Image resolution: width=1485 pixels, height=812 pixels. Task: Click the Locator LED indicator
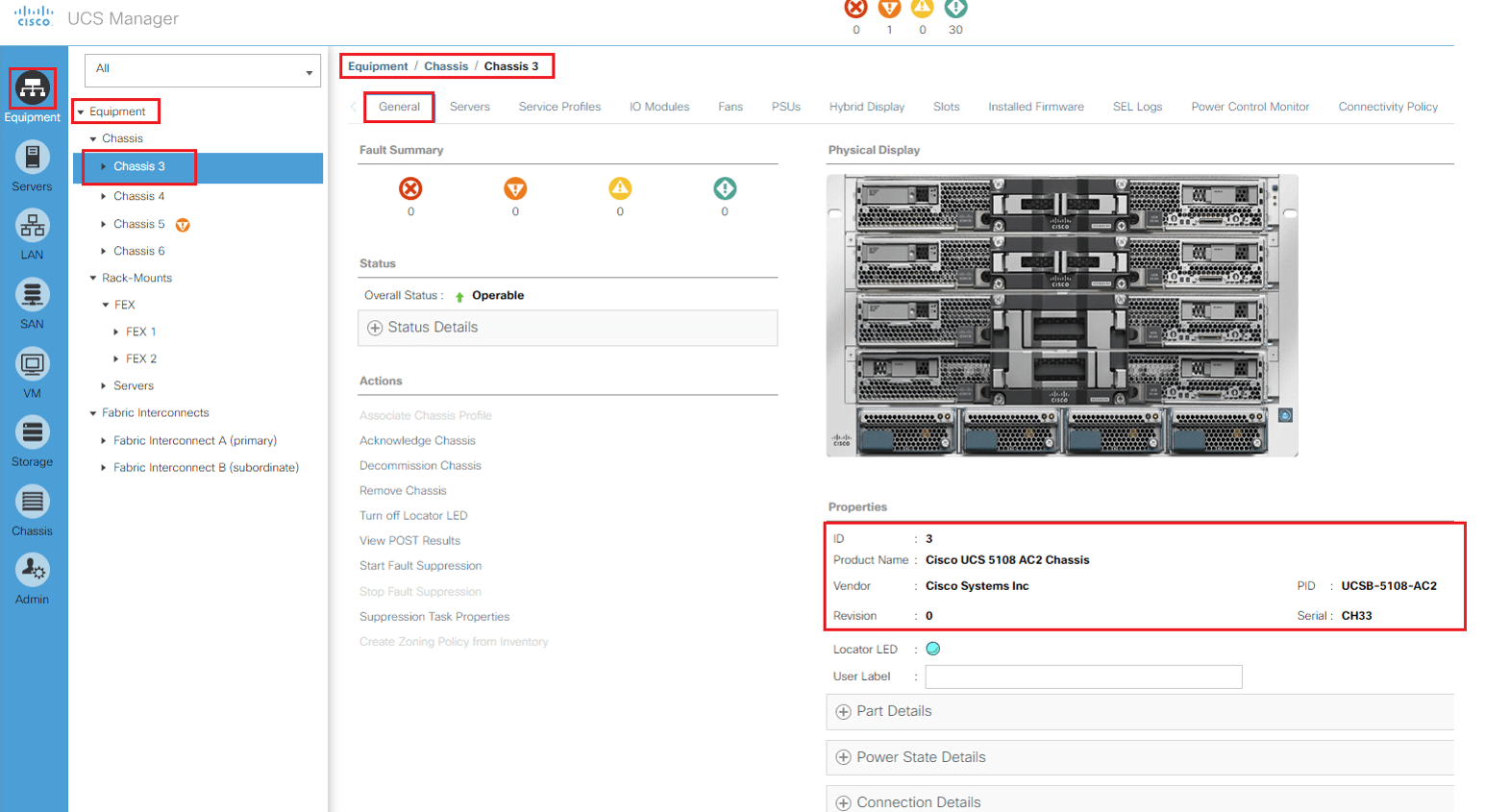932,649
